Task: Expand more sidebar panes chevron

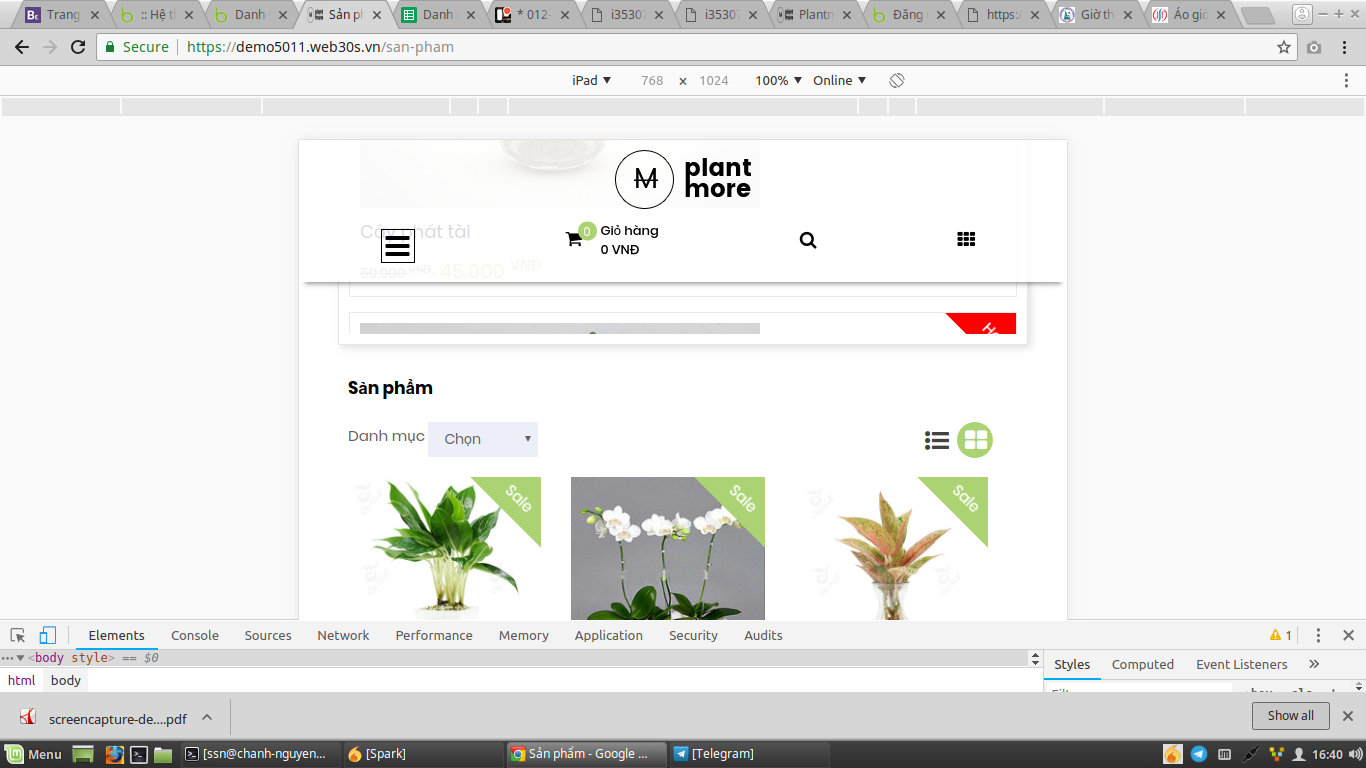Action: [1314, 664]
